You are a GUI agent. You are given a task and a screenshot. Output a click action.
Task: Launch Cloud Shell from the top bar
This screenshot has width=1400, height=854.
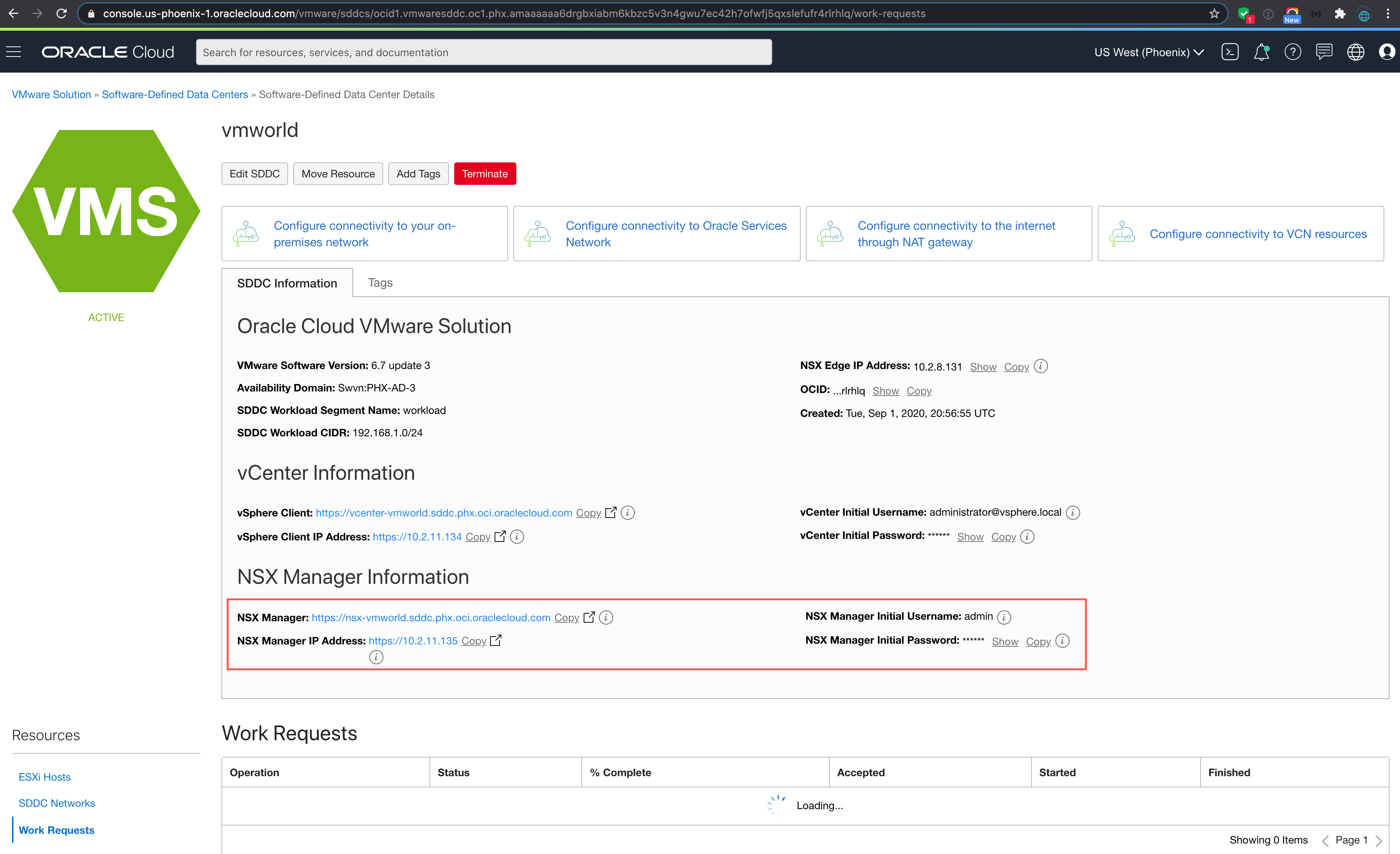click(x=1230, y=52)
